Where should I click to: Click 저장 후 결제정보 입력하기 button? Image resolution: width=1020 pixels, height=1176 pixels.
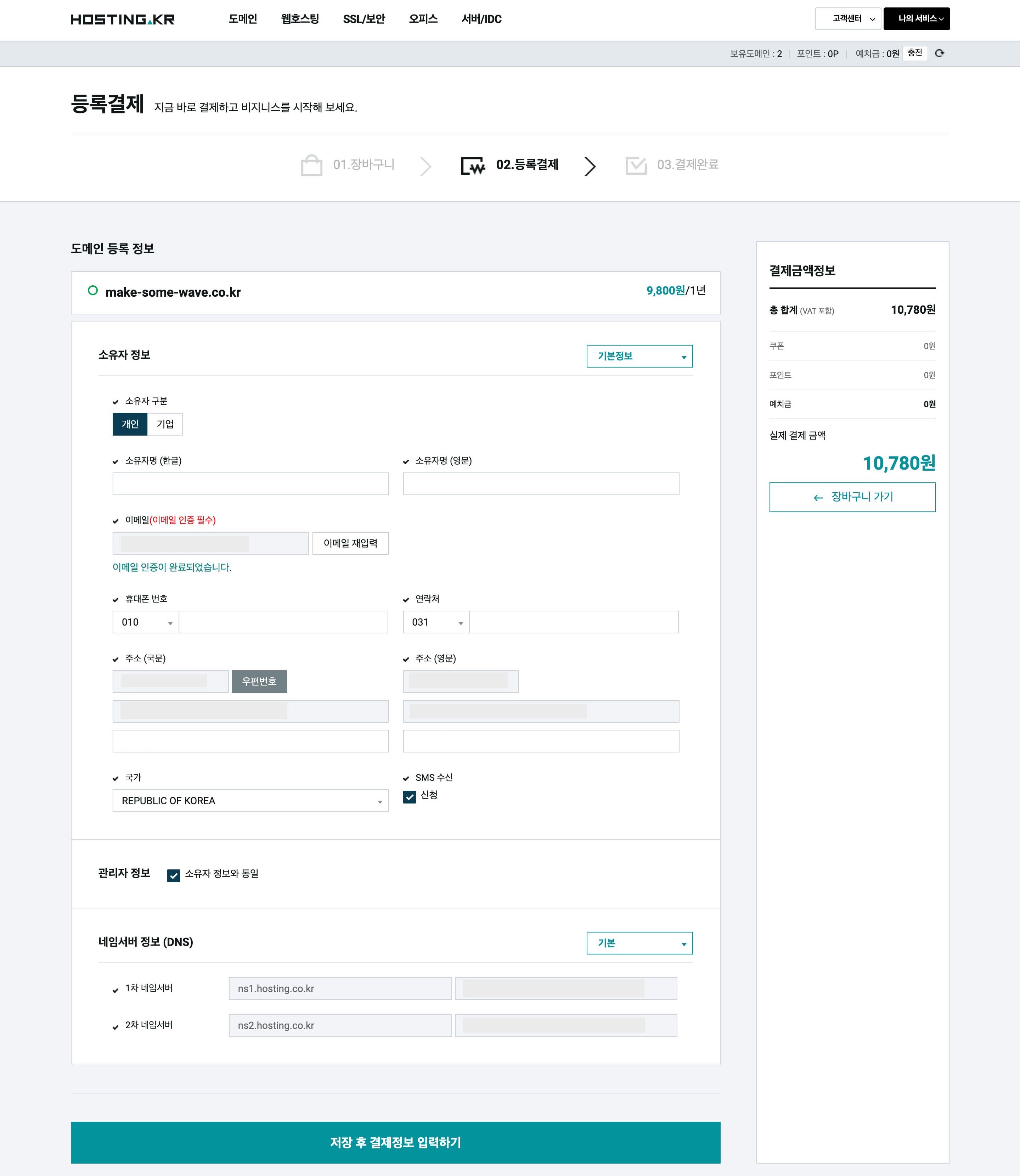point(395,1142)
